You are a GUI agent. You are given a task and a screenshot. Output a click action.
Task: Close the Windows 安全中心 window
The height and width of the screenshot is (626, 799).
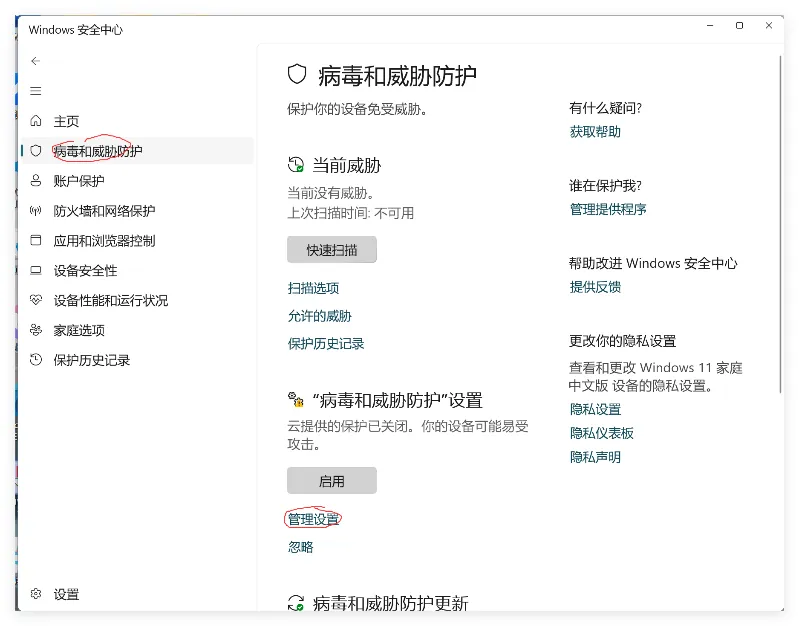point(769,25)
